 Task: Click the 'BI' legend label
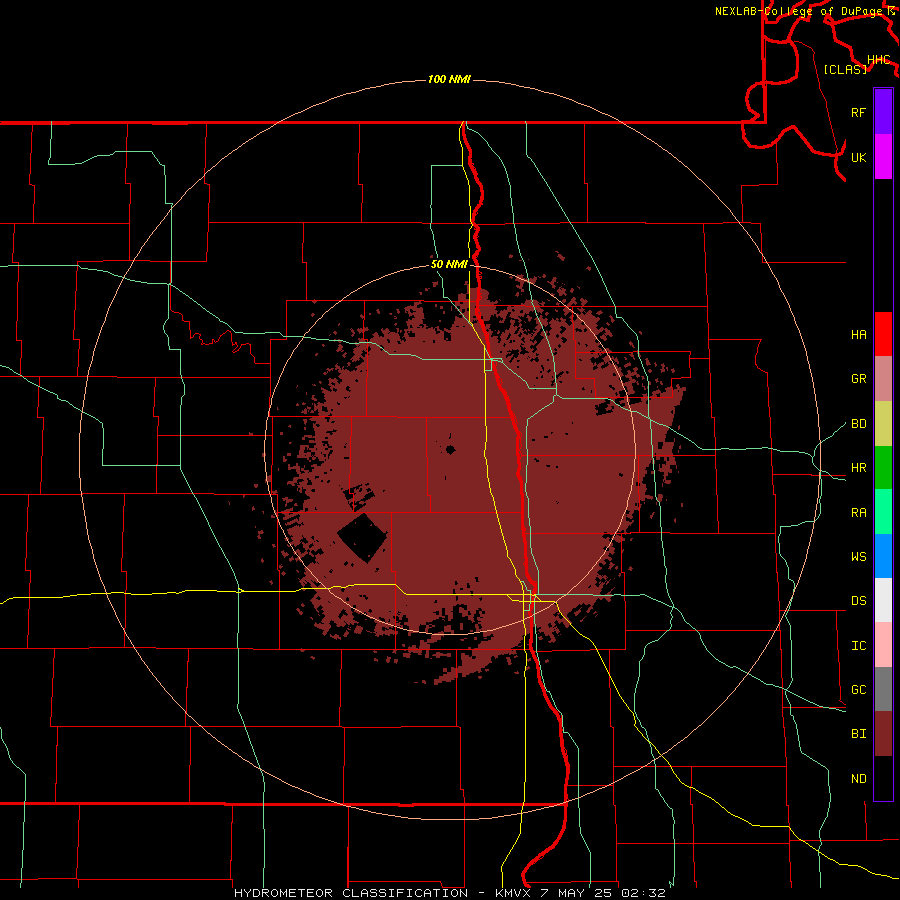click(x=858, y=734)
